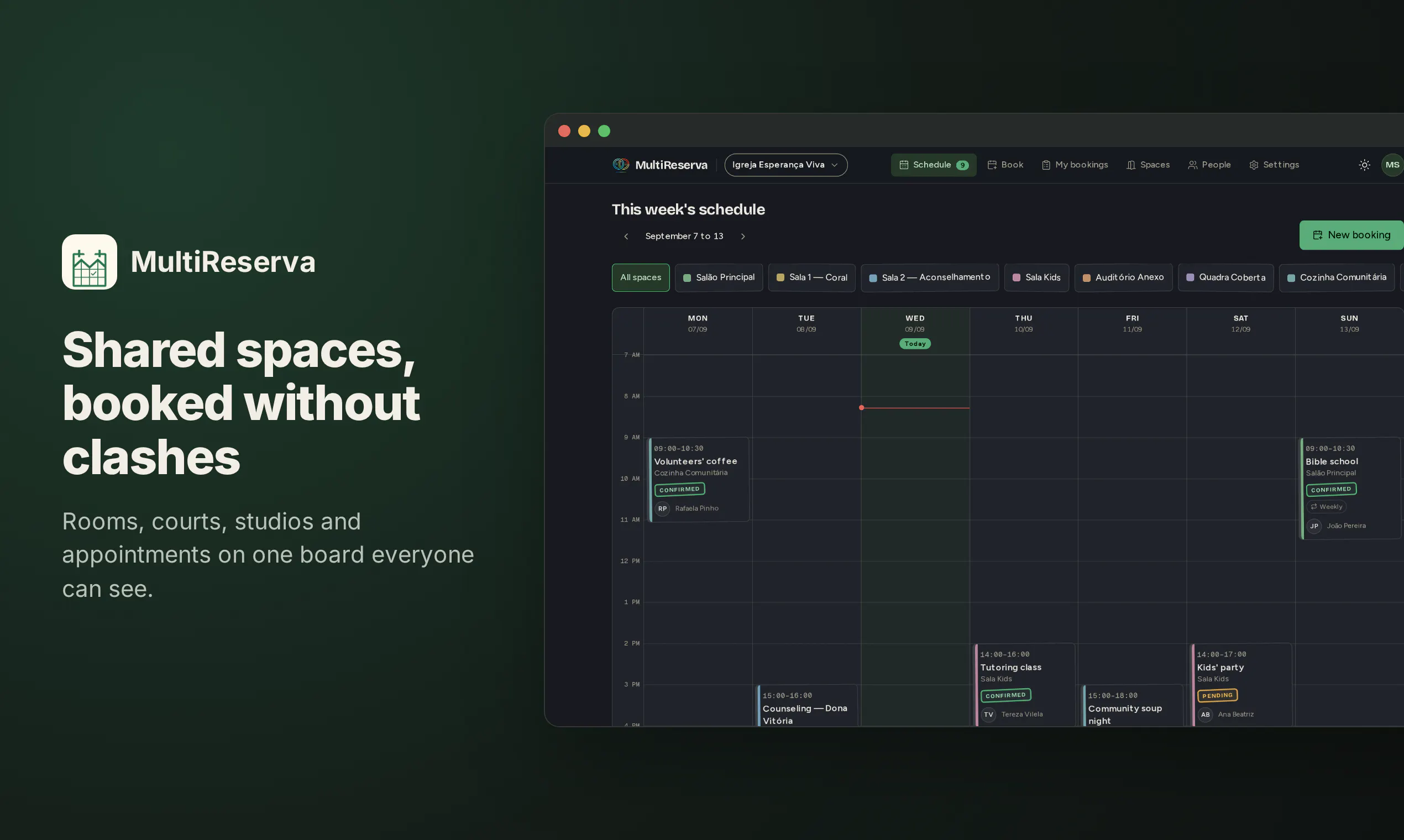Click the MultiReserva rings logo in navbar

[x=621, y=165]
